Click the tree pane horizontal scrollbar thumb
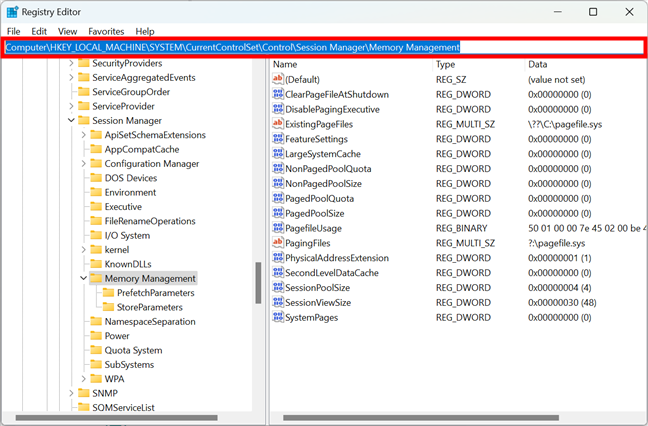 (x=117, y=418)
